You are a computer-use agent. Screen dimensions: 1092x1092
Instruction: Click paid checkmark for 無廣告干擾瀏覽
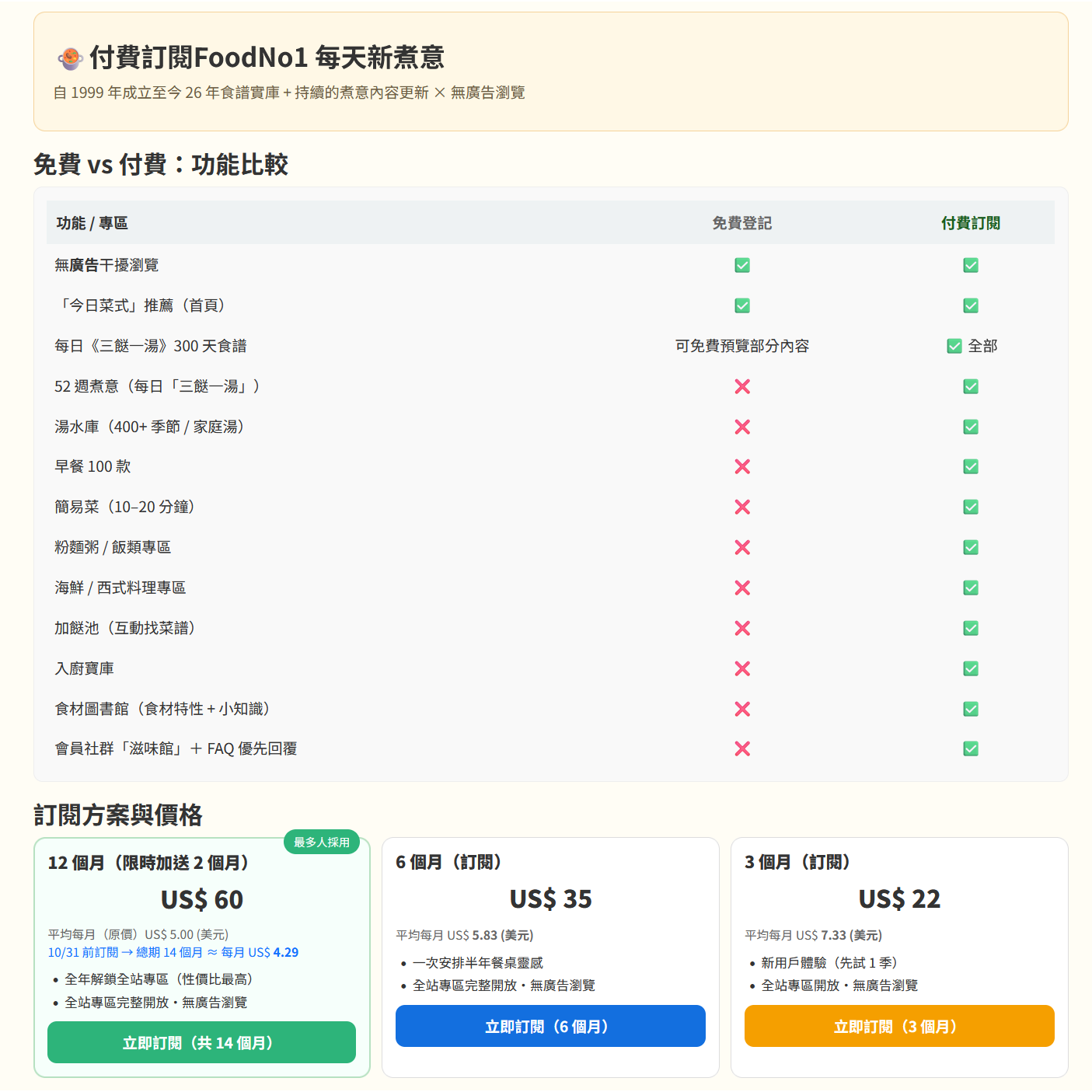(x=971, y=265)
